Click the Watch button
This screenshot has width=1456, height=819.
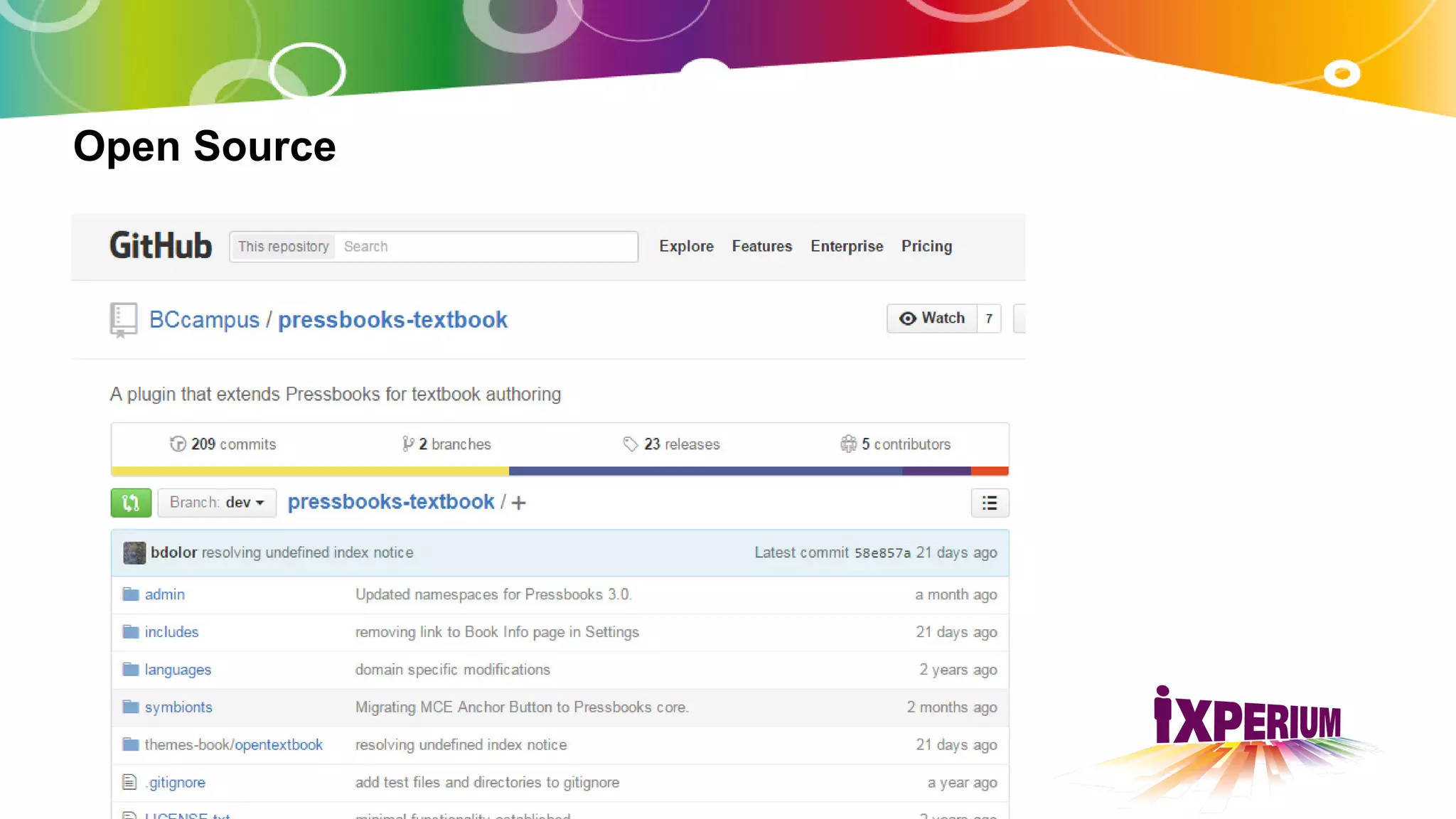(932, 318)
